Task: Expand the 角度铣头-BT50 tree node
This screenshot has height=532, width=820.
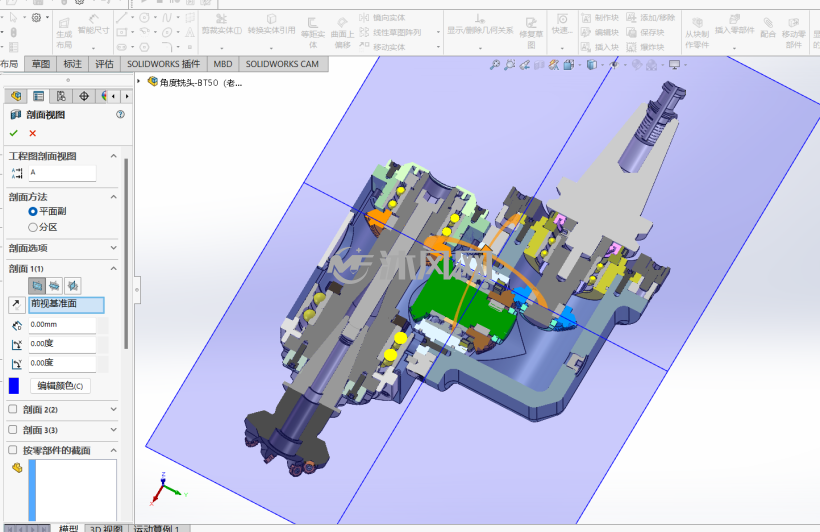Action: click(x=139, y=82)
